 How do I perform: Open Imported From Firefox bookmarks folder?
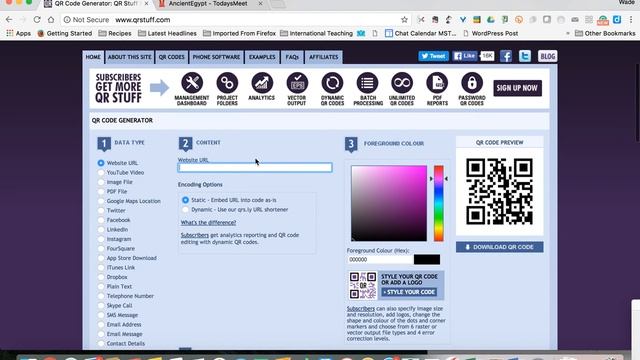pos(239,33)
